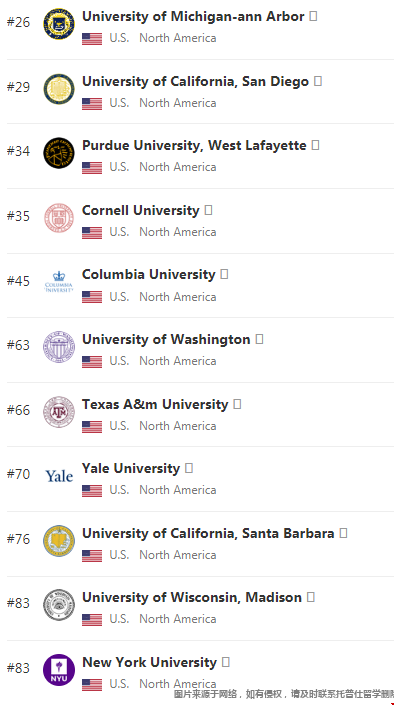Click the University of Washington purple seal
The width and height of the screenshot is (394, 705).
point(59,347)
